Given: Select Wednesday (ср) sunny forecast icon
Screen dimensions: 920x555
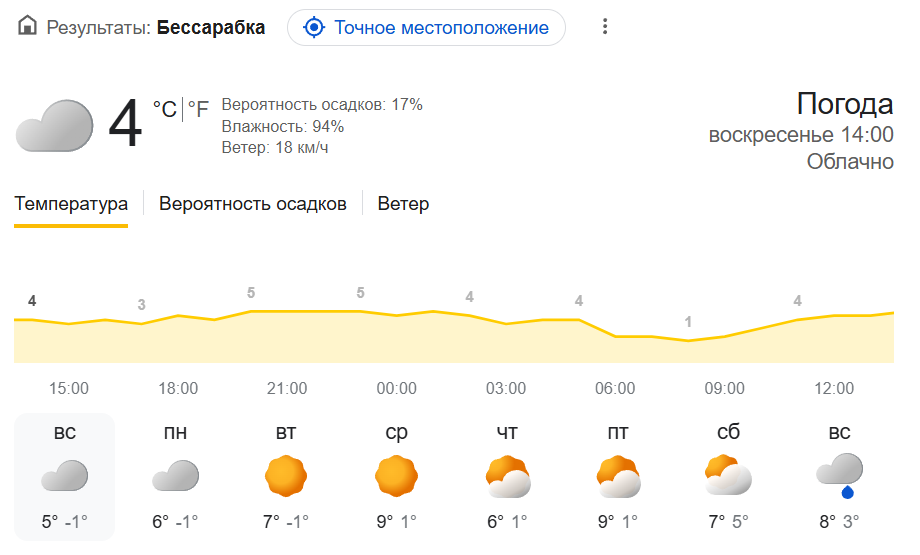Looking at the screenshot, I should [396, 475].
